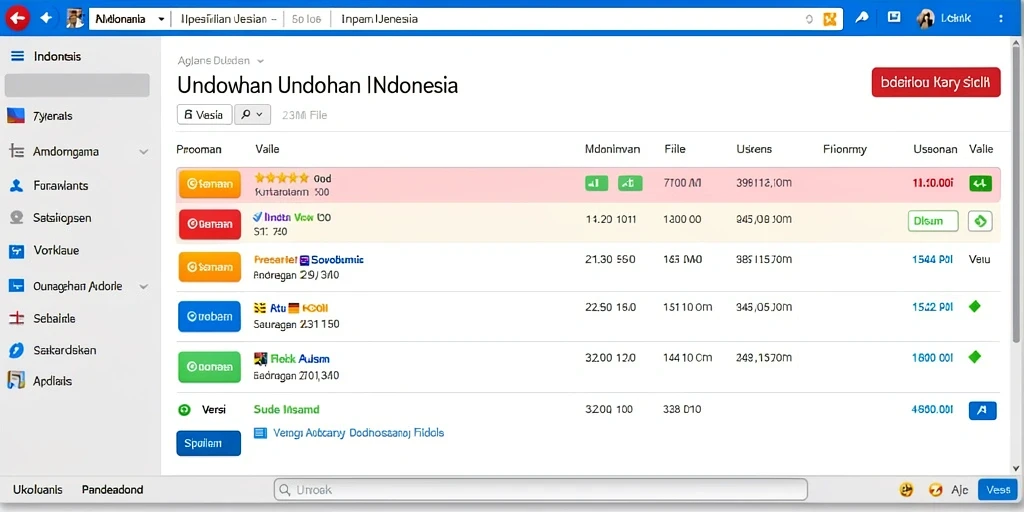The image size is (1024, 512).
Task: Click the orange button in the Rurtaroloann row
Action: click(210, 185)
